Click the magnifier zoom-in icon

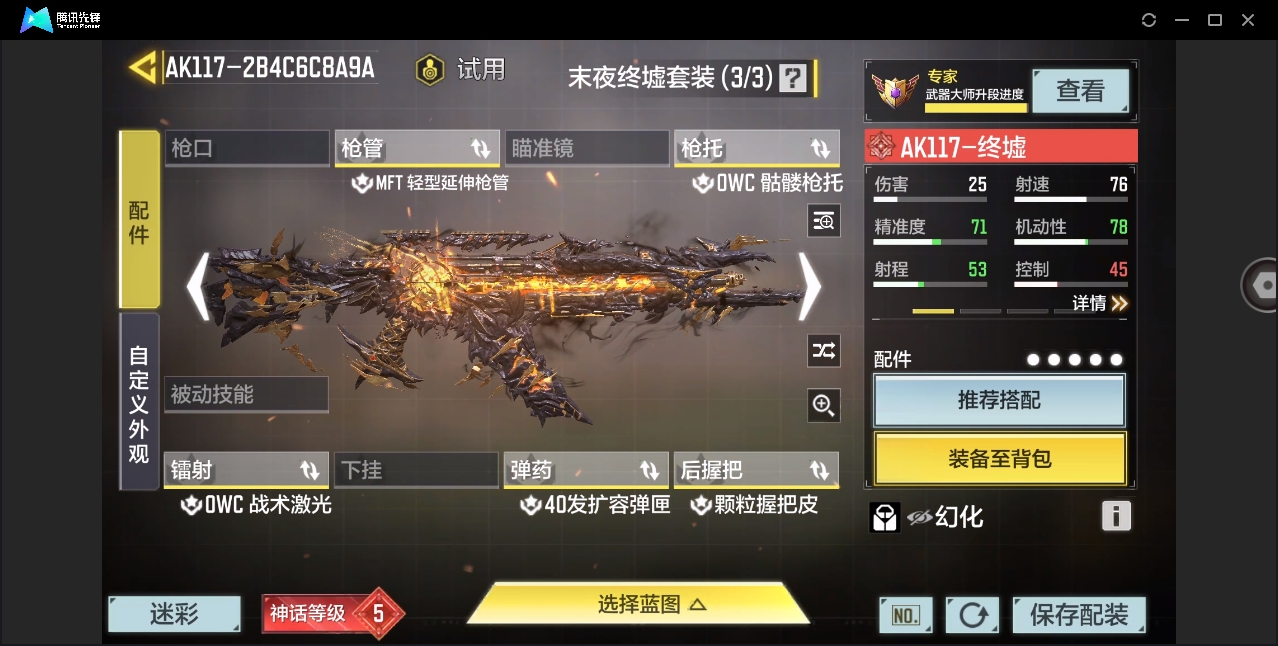(824, 405)
